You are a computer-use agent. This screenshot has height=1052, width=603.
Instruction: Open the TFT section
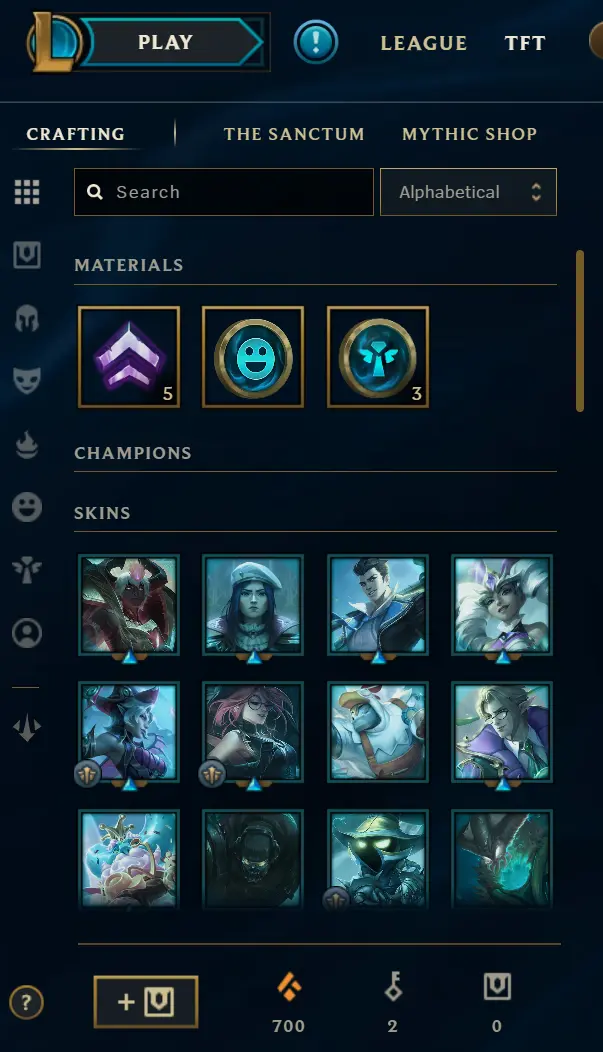pyautogui.click(x=525, y=43)
